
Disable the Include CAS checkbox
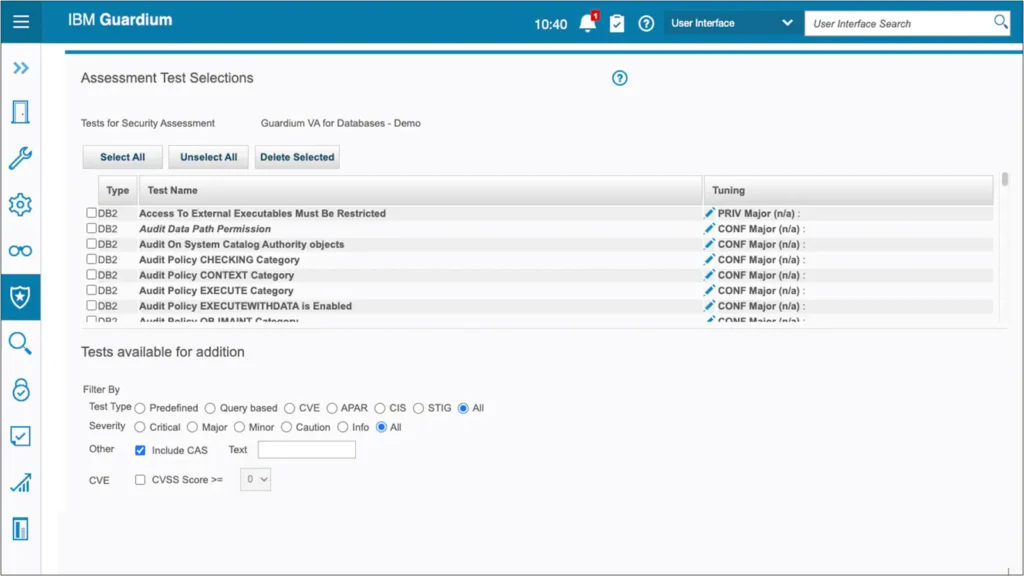coord(140,450)
